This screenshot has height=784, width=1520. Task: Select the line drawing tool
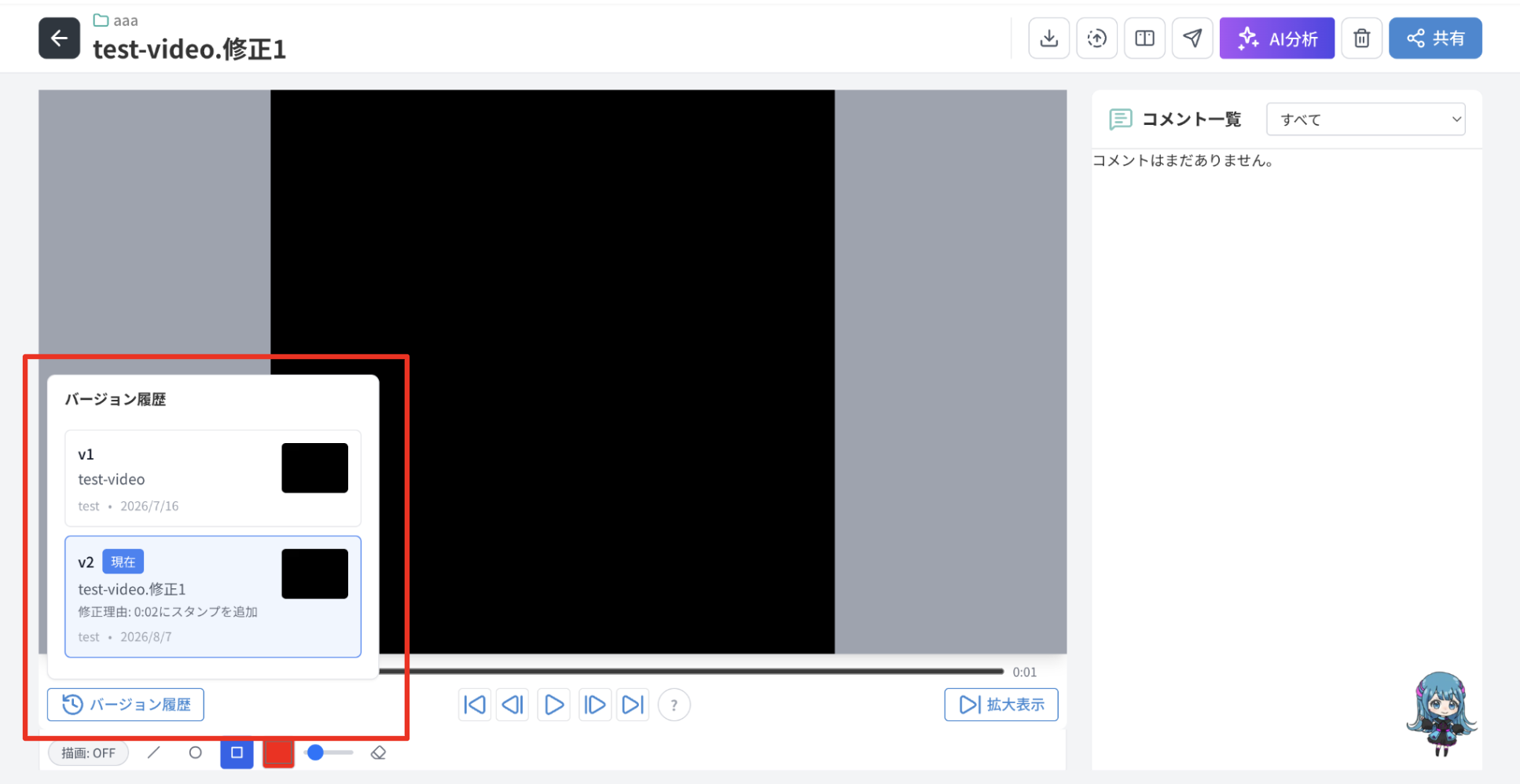click(154, 753)
